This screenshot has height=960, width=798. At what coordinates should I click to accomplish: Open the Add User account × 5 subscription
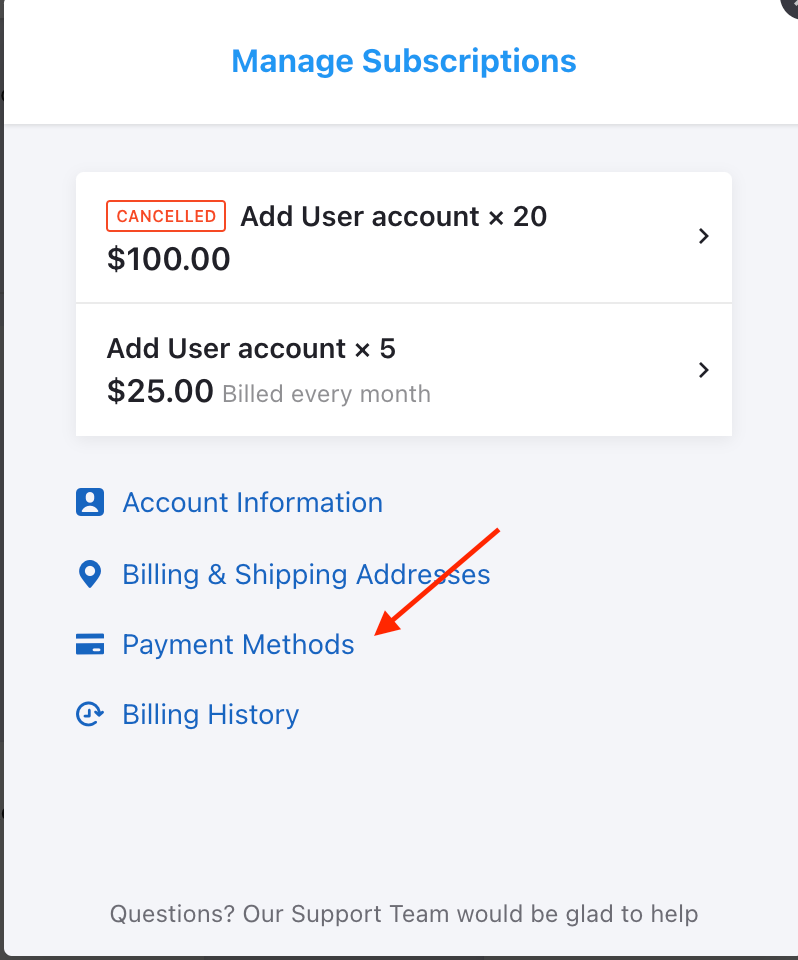(x=404, y=370)
